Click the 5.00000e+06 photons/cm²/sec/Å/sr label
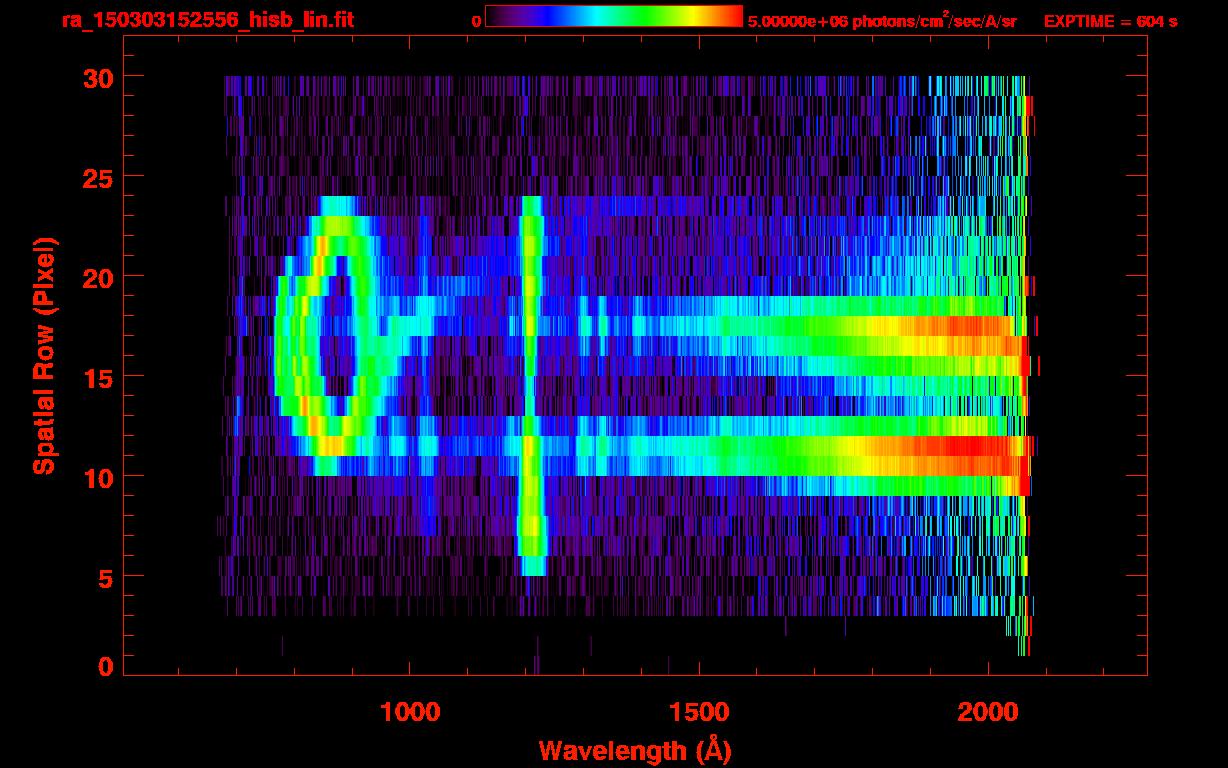The height and width of the screenshot is (768, 1228). (882, 20)
